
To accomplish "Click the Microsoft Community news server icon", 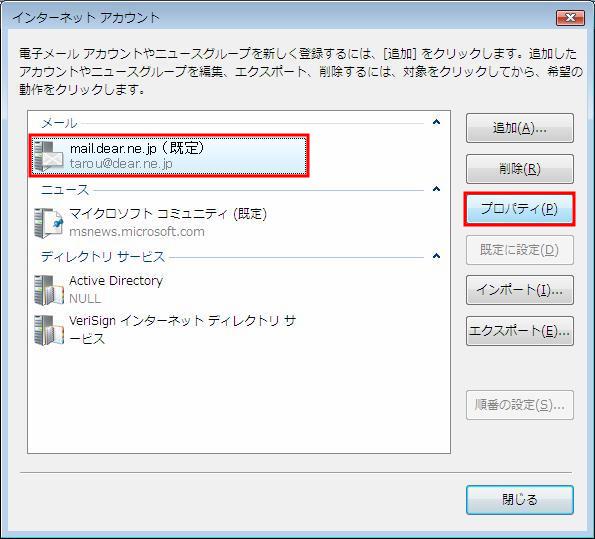I will point(49,223).
